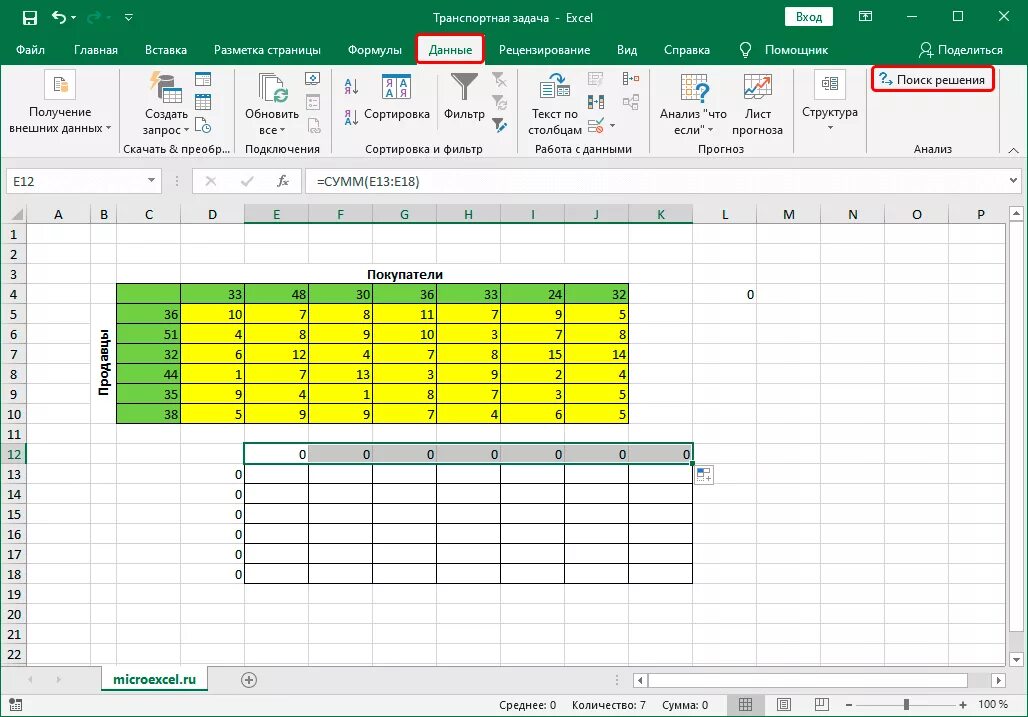Click the Show Queries icon

point(203,79)
